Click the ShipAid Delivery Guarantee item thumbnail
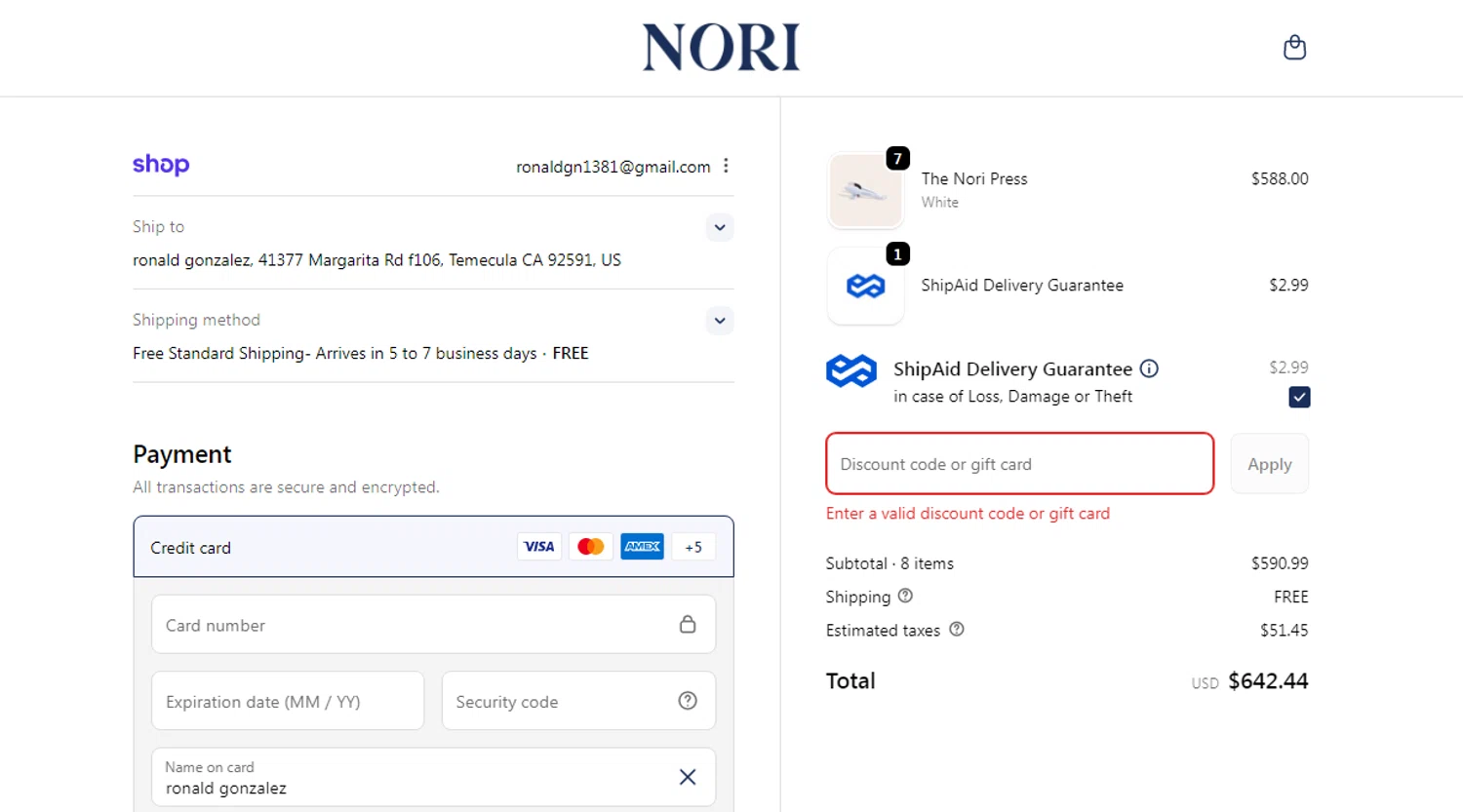Image resolution: width=1463 pixels, height=812 pixels. point(865,286)
